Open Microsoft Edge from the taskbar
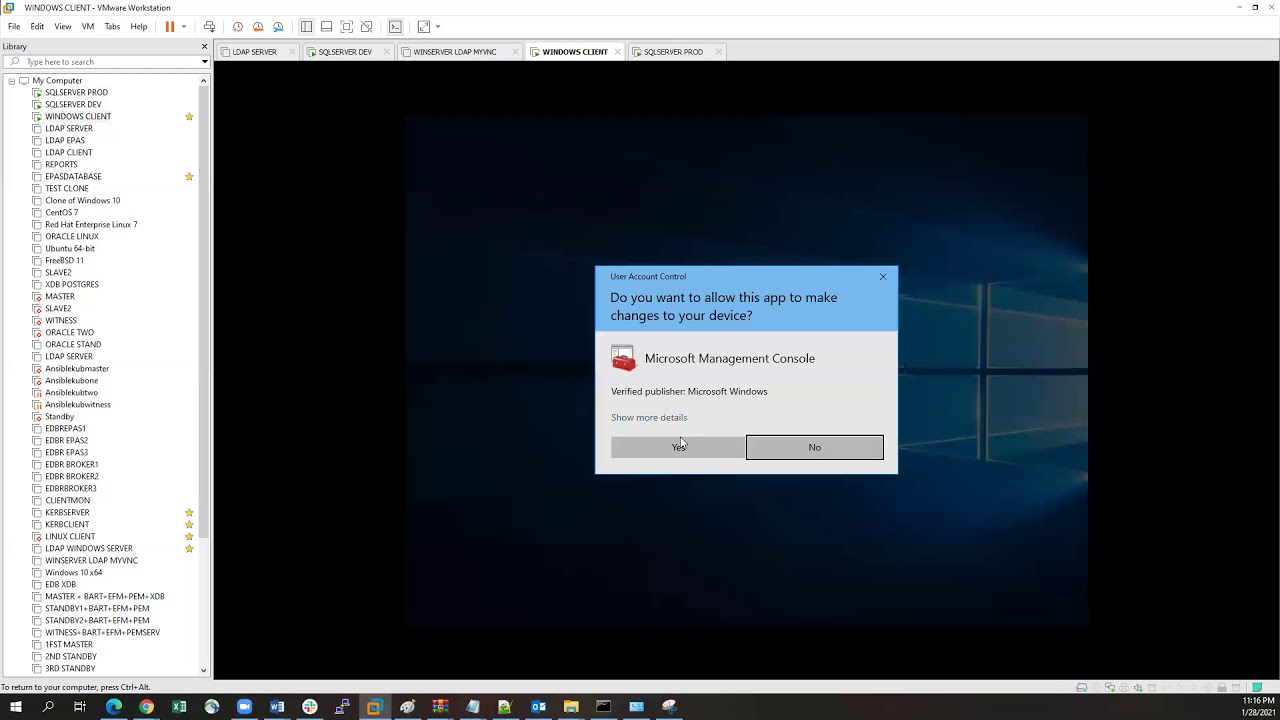The height and width of the screenshot is (720, 1280). point(113,707)
